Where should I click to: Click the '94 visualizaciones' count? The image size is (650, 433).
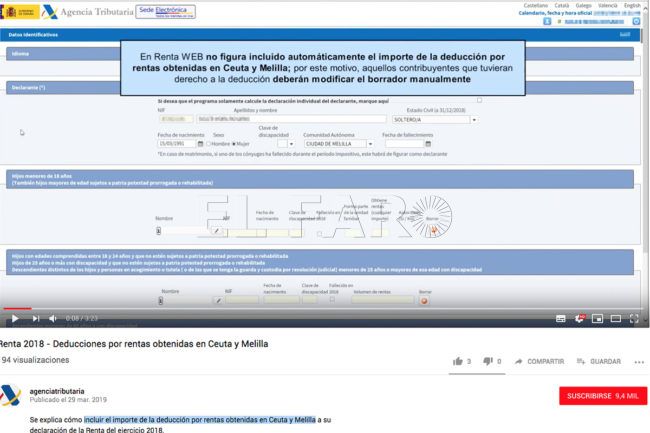[x=35, y=360]
